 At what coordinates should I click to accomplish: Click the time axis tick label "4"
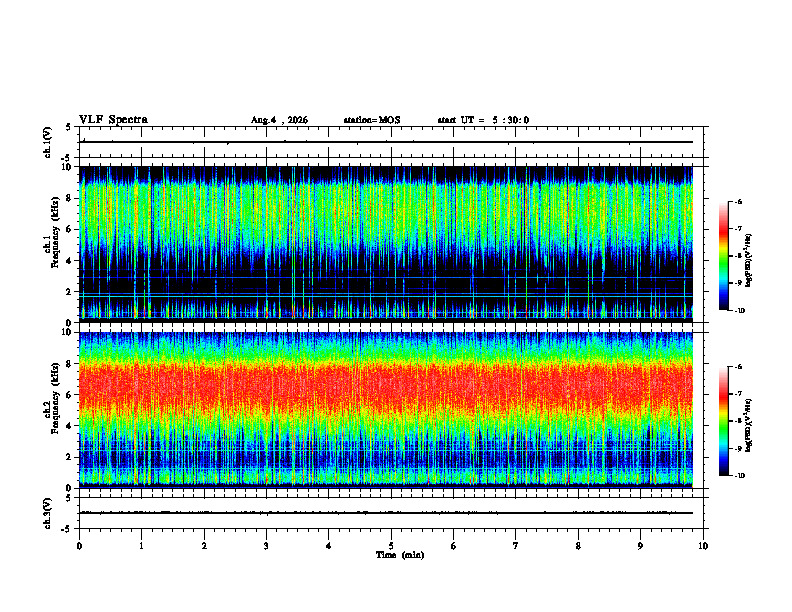click(x=329, y=546)
